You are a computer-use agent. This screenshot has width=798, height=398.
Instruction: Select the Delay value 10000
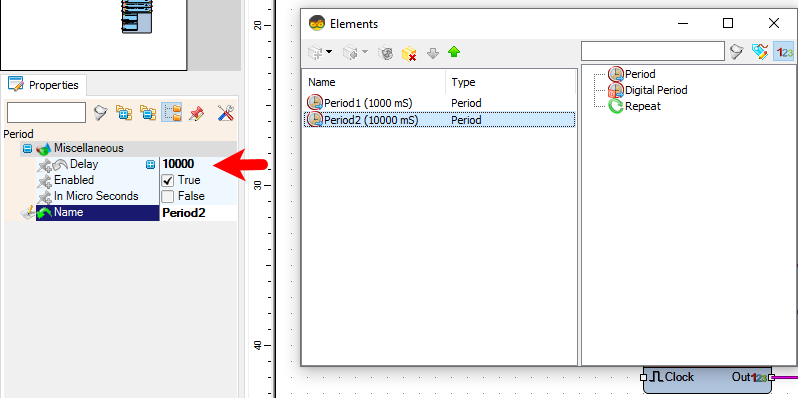click(178, 164)
